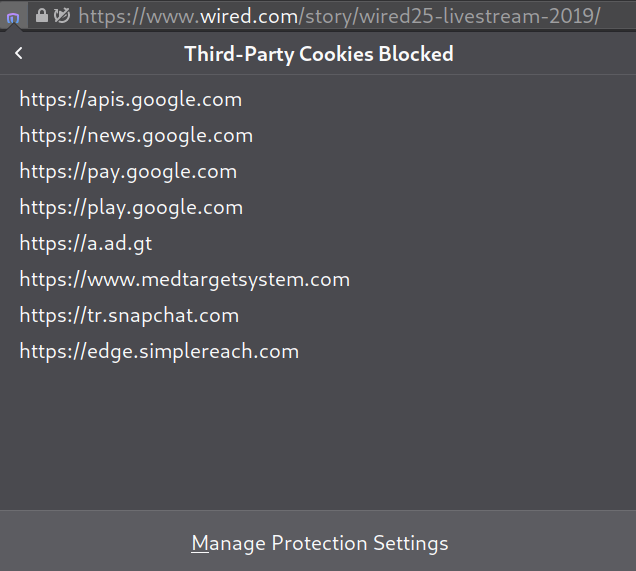Select https://edge.simplereach.com entry
Viewport: 636px width, 571px height.
click(x=159, y=351)
